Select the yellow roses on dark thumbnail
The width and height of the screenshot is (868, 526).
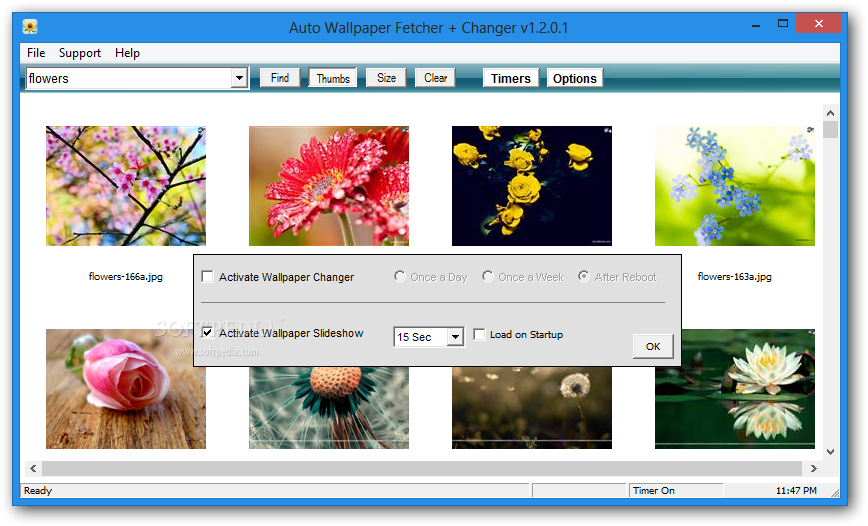[x=532, y=186]
